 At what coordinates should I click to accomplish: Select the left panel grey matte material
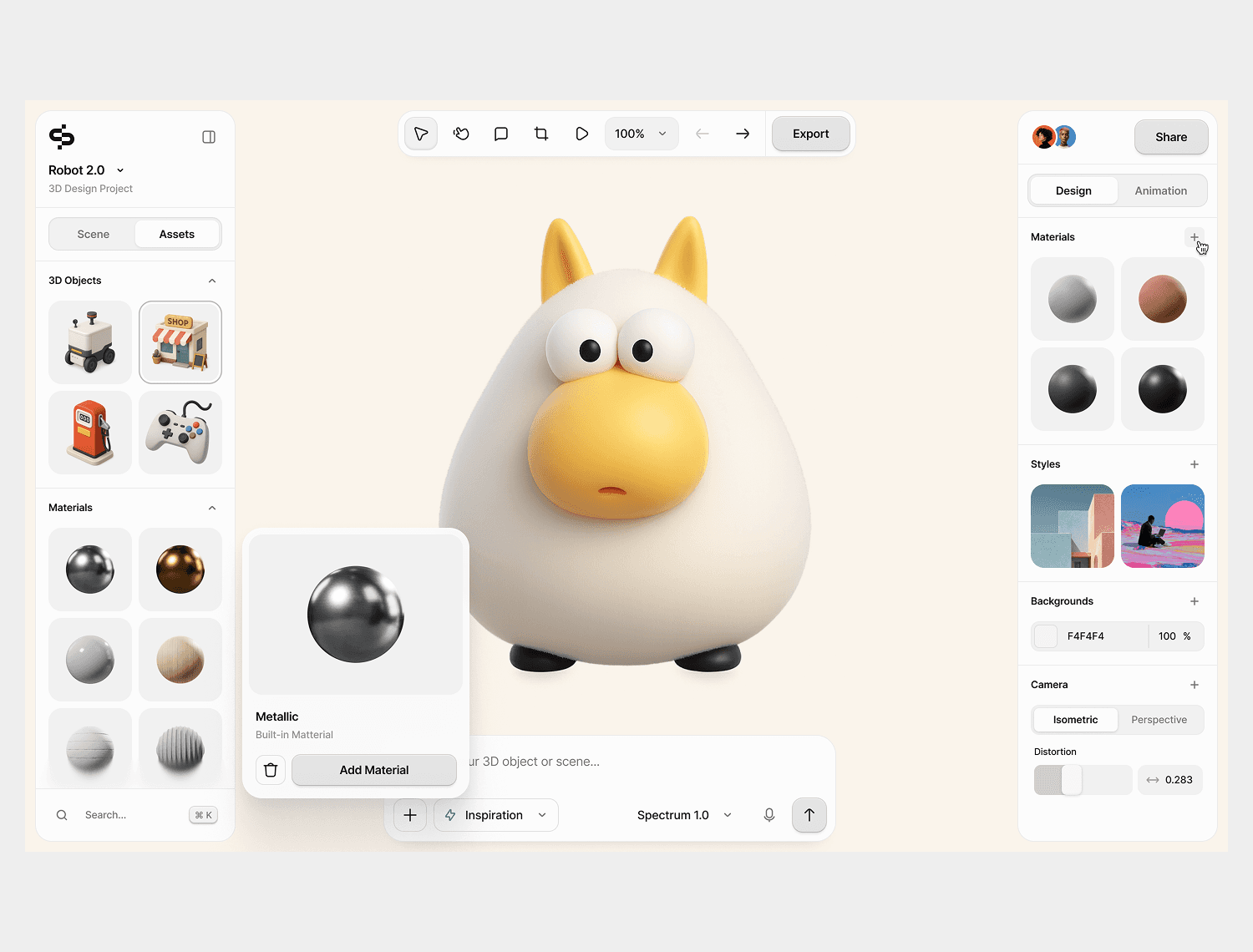click(90, 660)
